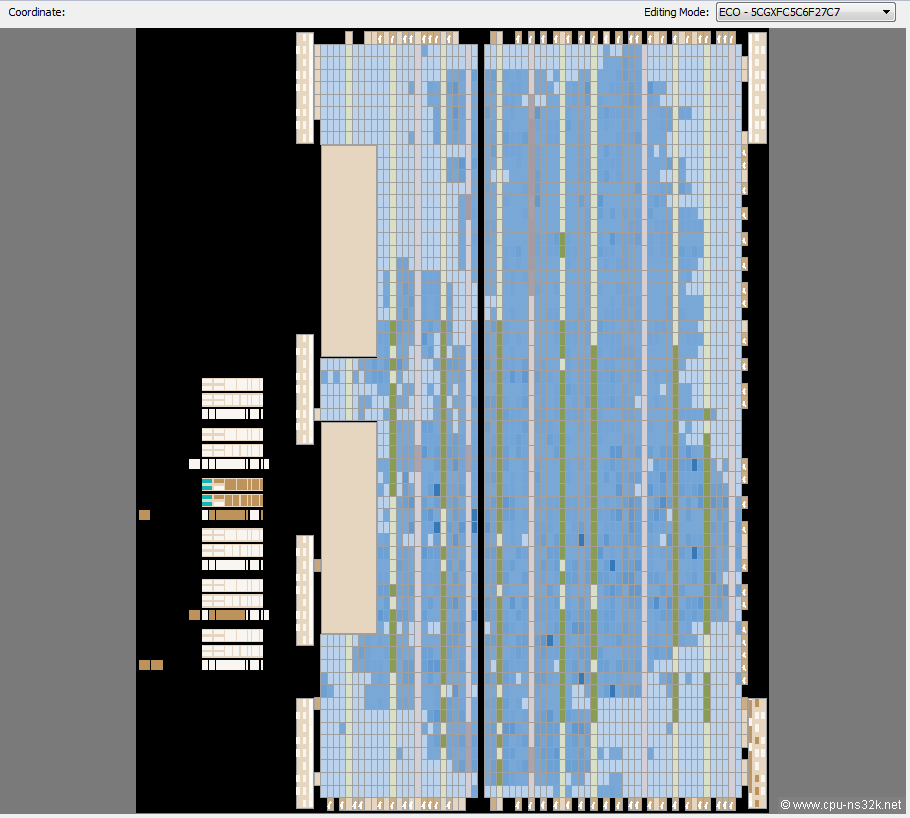Select the small LAB region between beige blocks
The height and width of the screenshot is (818, 910).
click(348, 389)
